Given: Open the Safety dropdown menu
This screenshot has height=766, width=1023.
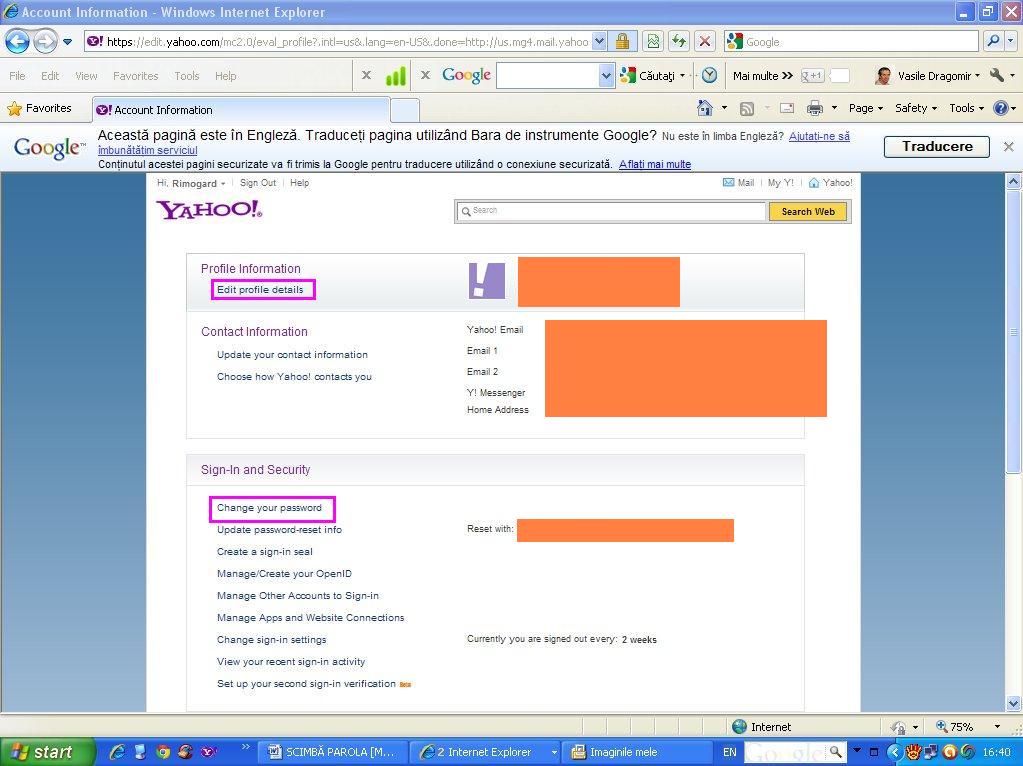Looking at the screenshot, I should tap(916, 108).
